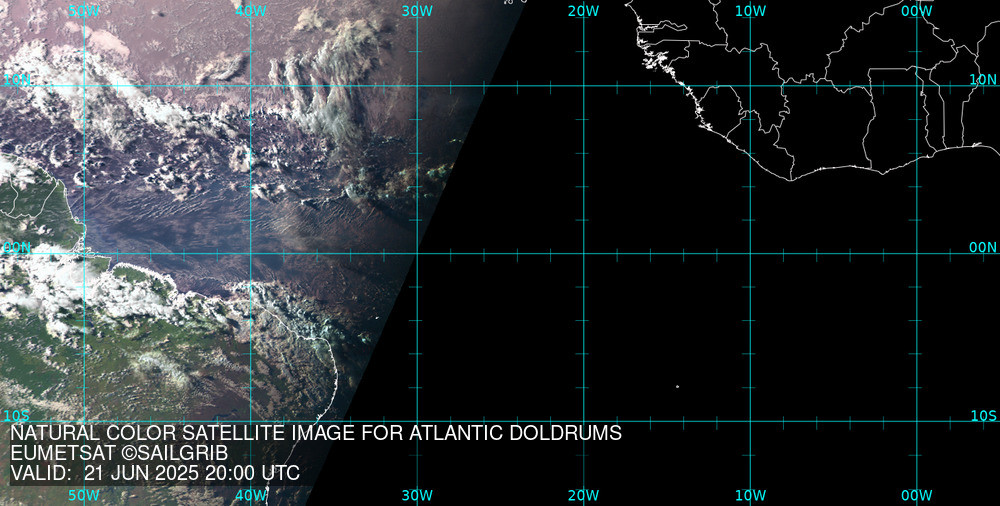
Task: Click the "EUMETSAT ©SAILGRIB" credit text
Action: coord(119,454)
